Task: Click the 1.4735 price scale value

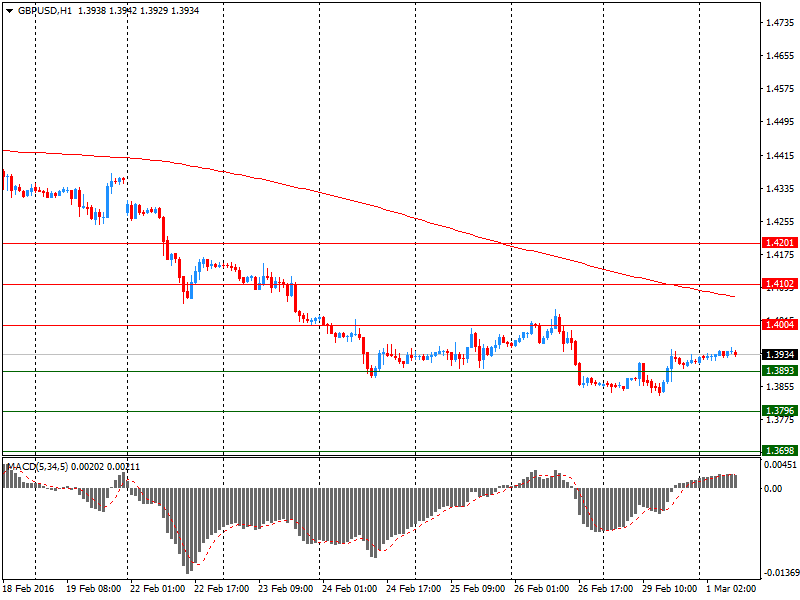Action: (780, 22)
